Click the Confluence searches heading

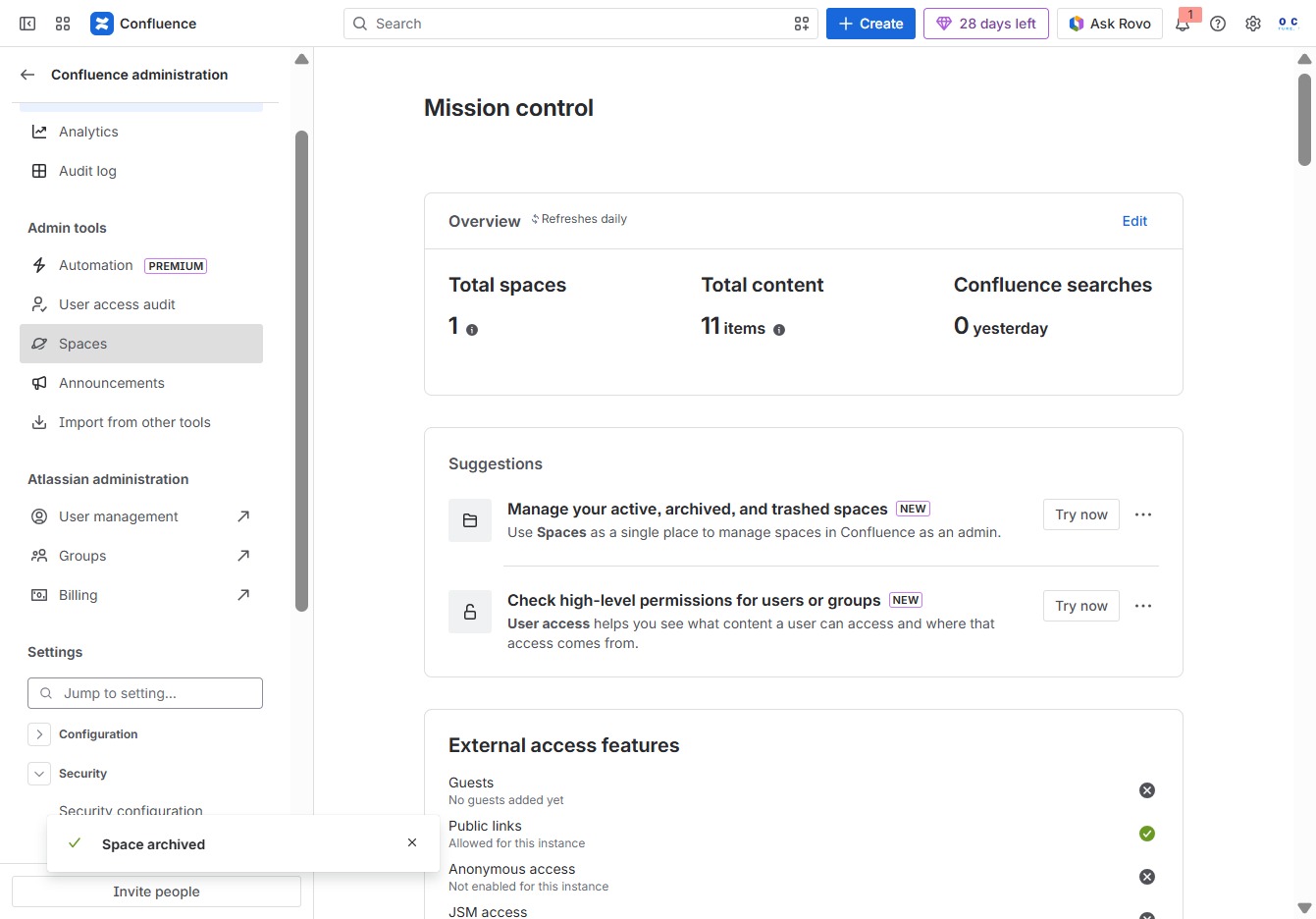[x=1053, y=285]
